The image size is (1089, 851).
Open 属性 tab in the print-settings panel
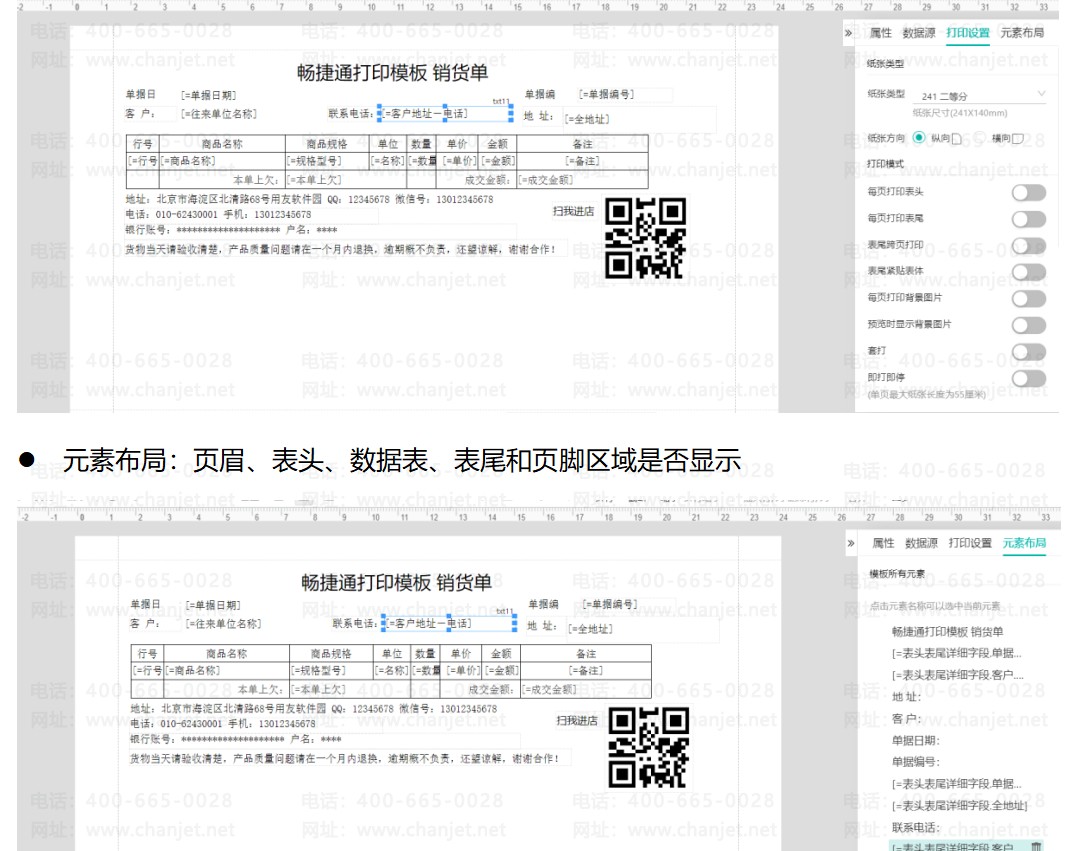881,33
